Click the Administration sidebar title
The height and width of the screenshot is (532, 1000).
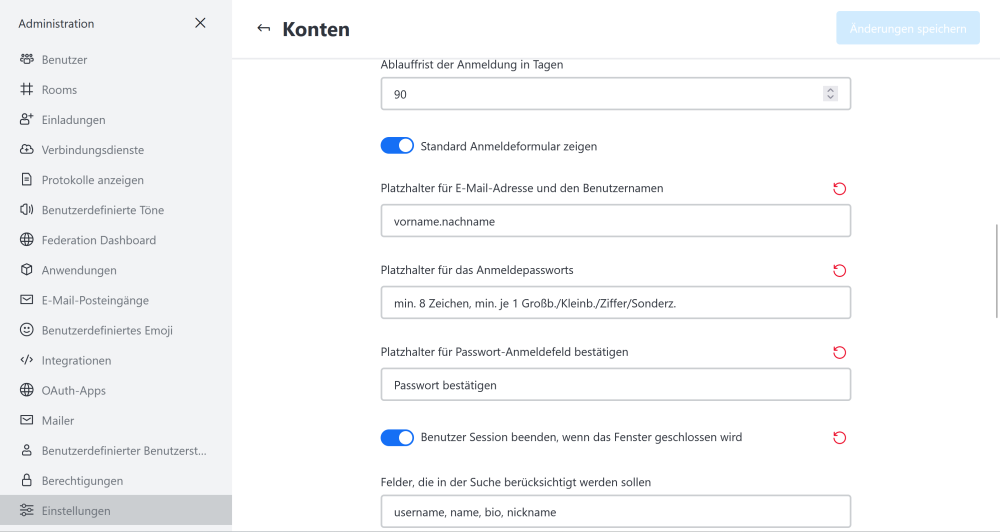56,24
